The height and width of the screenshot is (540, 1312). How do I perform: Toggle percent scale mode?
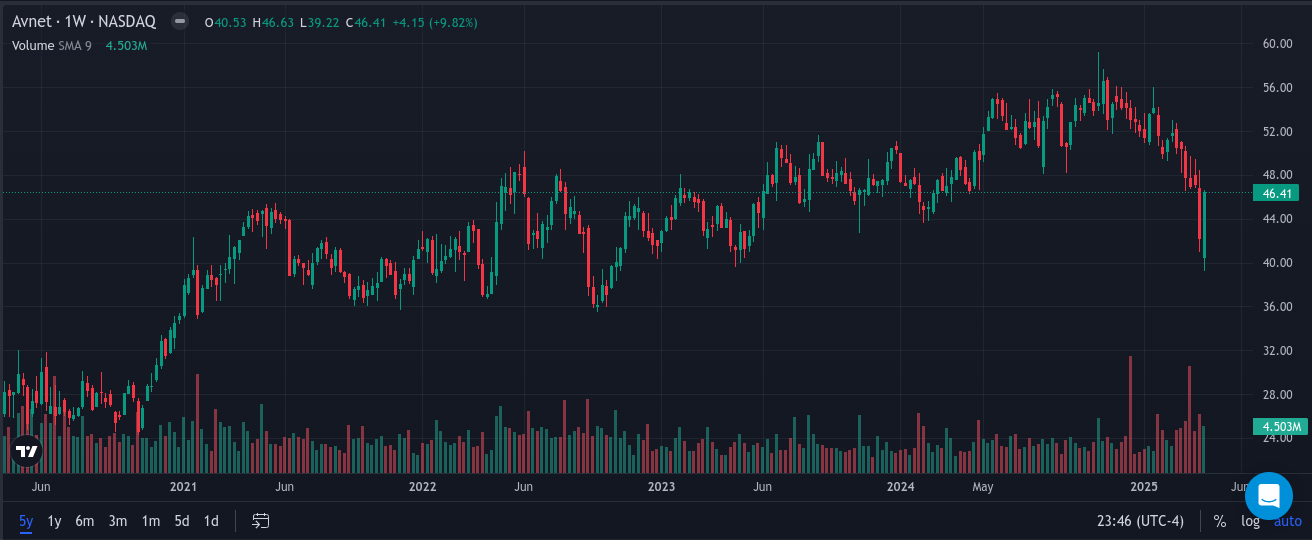point(1220,521)
